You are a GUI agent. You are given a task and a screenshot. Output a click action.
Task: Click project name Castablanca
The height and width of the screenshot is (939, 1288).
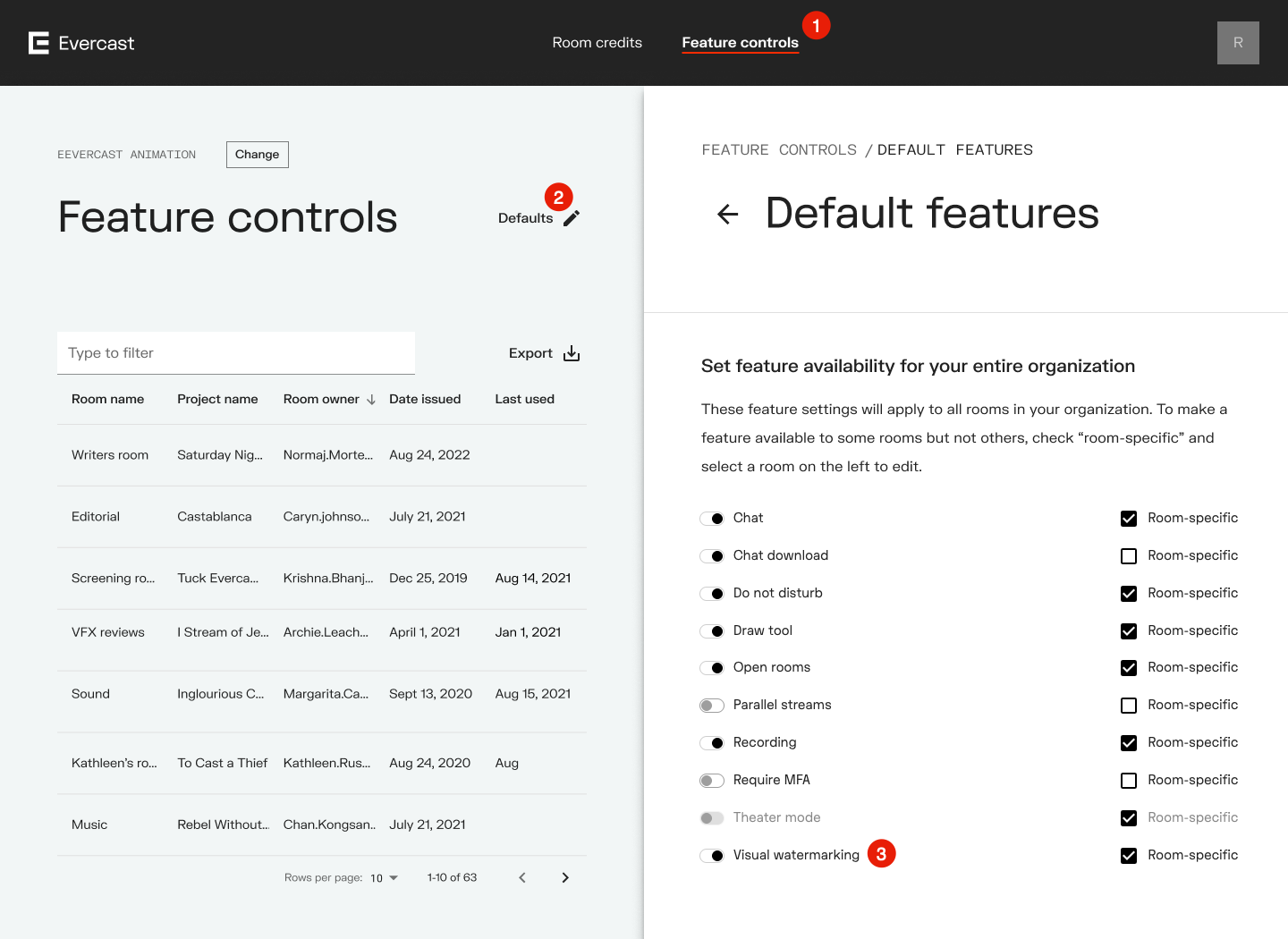(x=215, y=517)
